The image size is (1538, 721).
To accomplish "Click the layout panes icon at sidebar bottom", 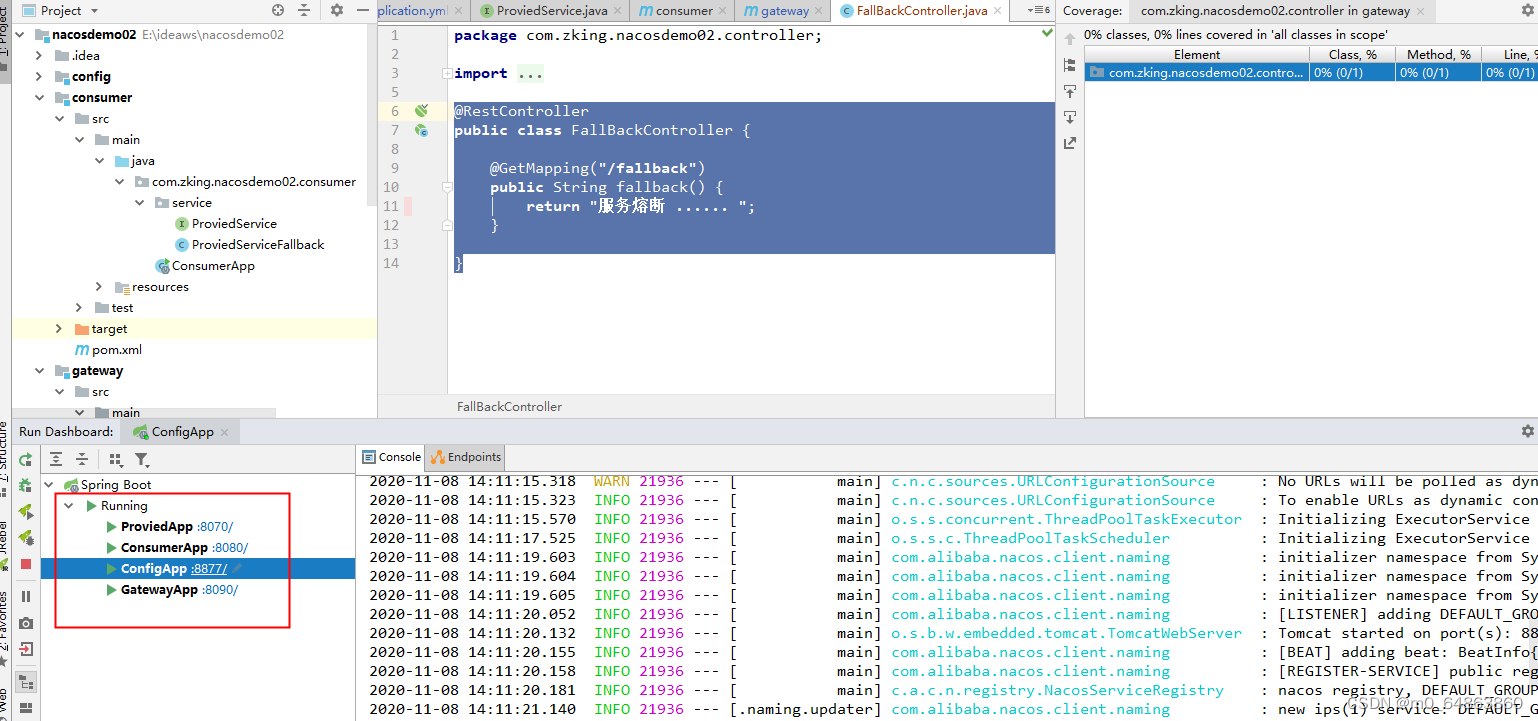I will [26, 708].
